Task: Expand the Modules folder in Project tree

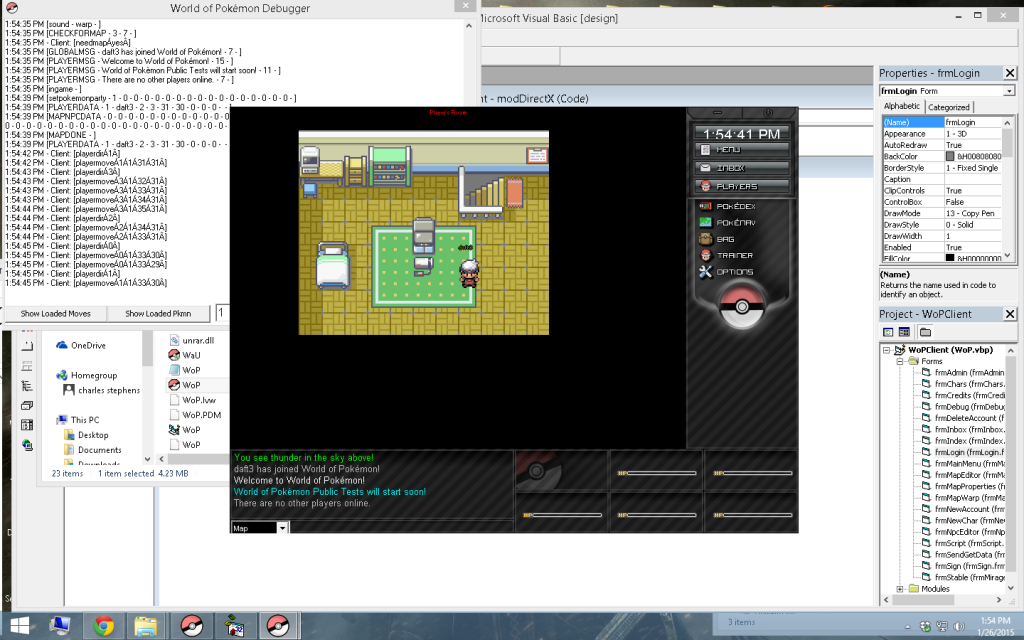Action: (x=899, y=589)
